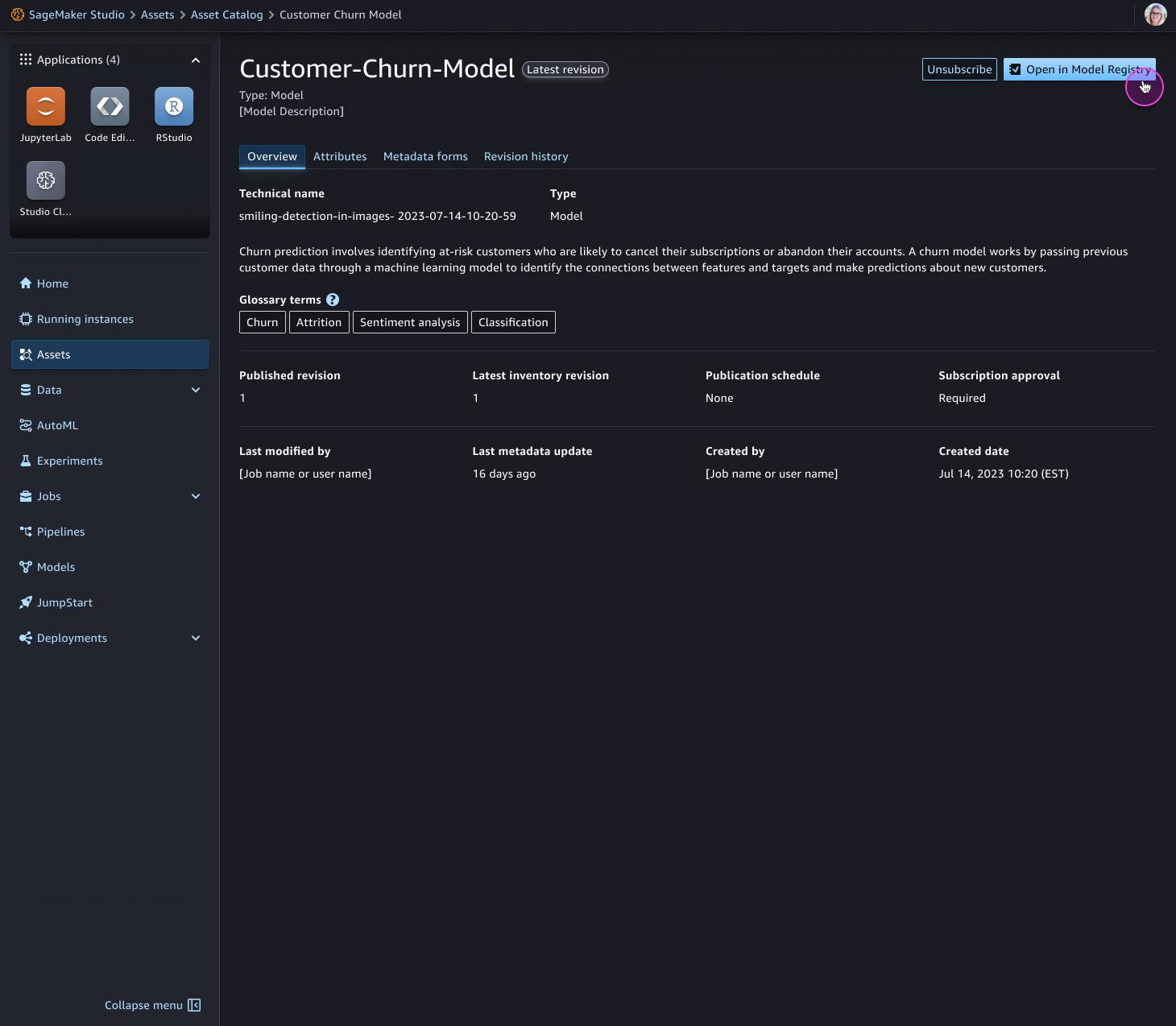1176x1026 pixels.
Task: Click the Unsubscribe button
Action: click(x=959, y=69)
